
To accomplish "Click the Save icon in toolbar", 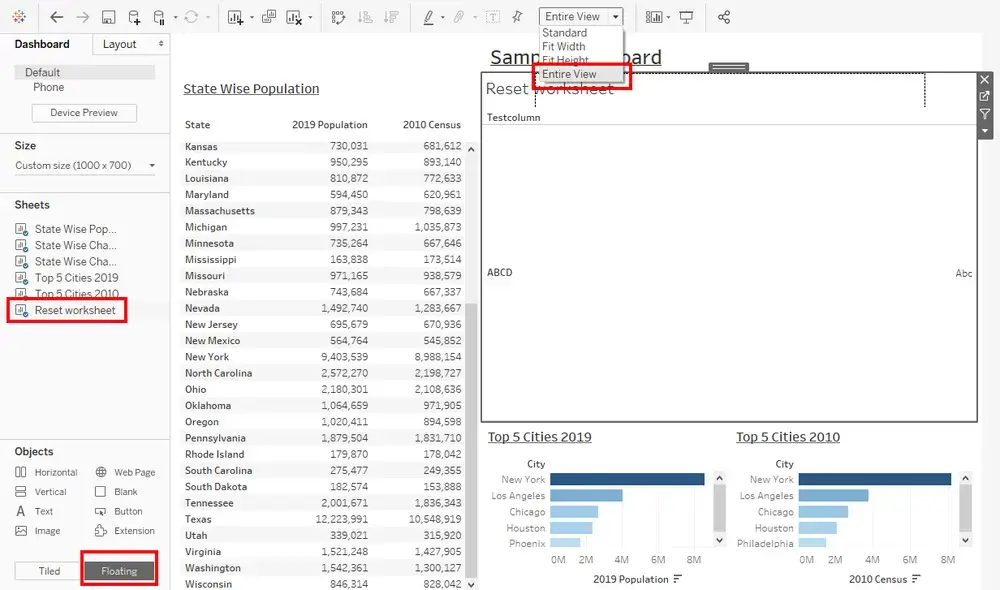I will (x=108, y=17).
